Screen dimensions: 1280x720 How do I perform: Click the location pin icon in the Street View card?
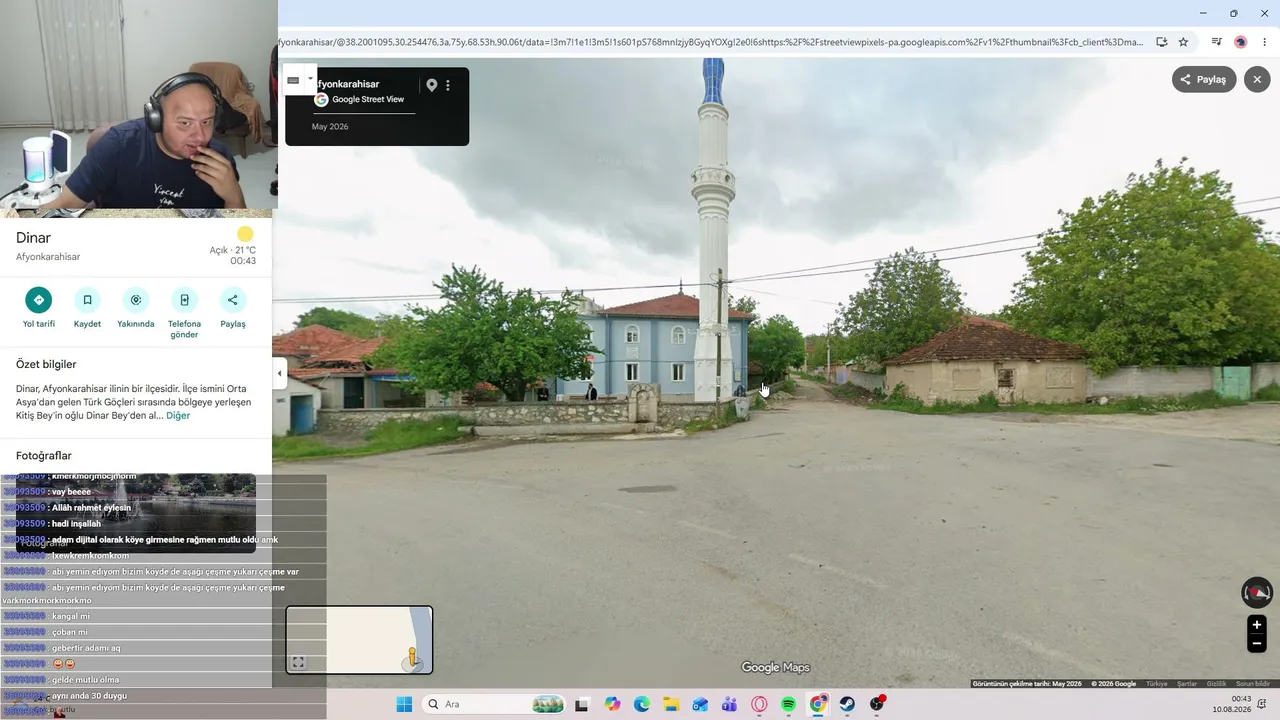[x=432, y=85]
